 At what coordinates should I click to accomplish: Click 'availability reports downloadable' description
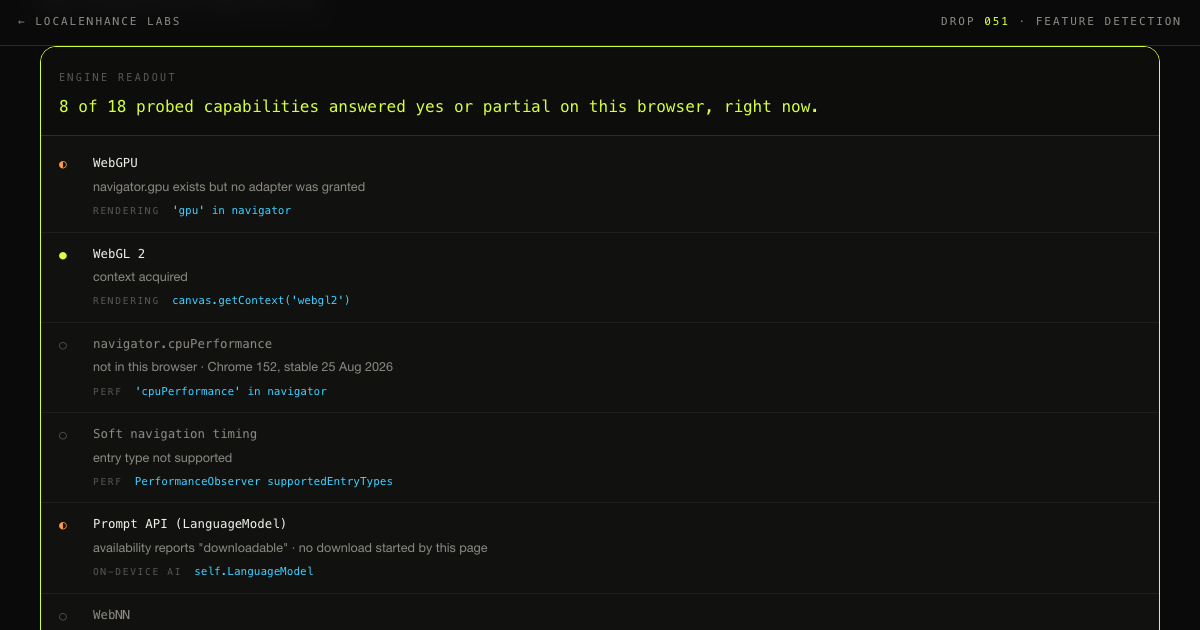[290, 548]
